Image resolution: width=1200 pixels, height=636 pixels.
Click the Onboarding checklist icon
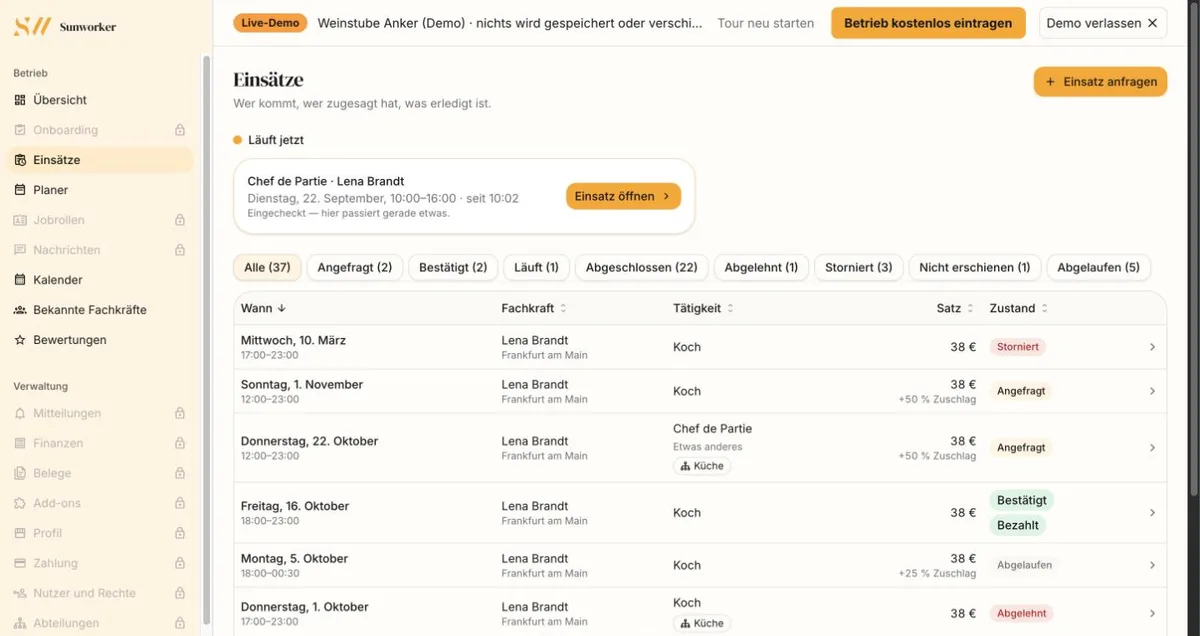tap(20, 130)
